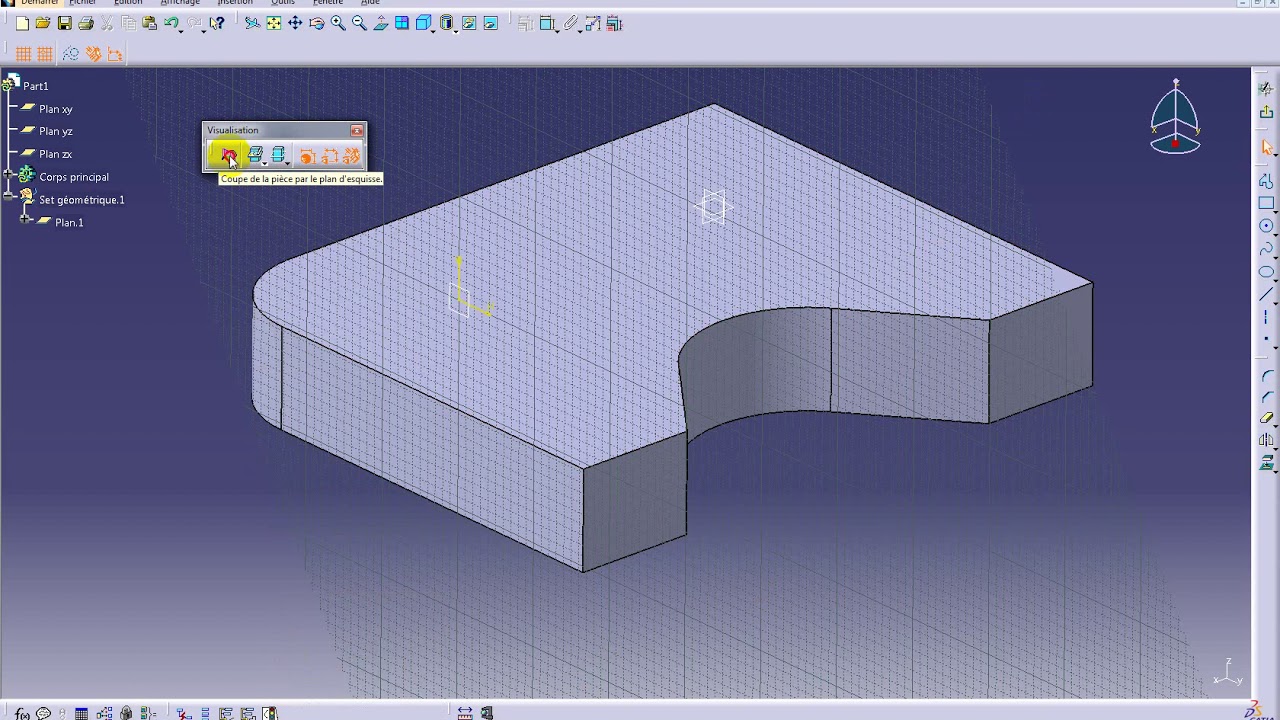1280x720 pixels.
Task: Select Part1 in the specification tree
Action: coord(36,86)
